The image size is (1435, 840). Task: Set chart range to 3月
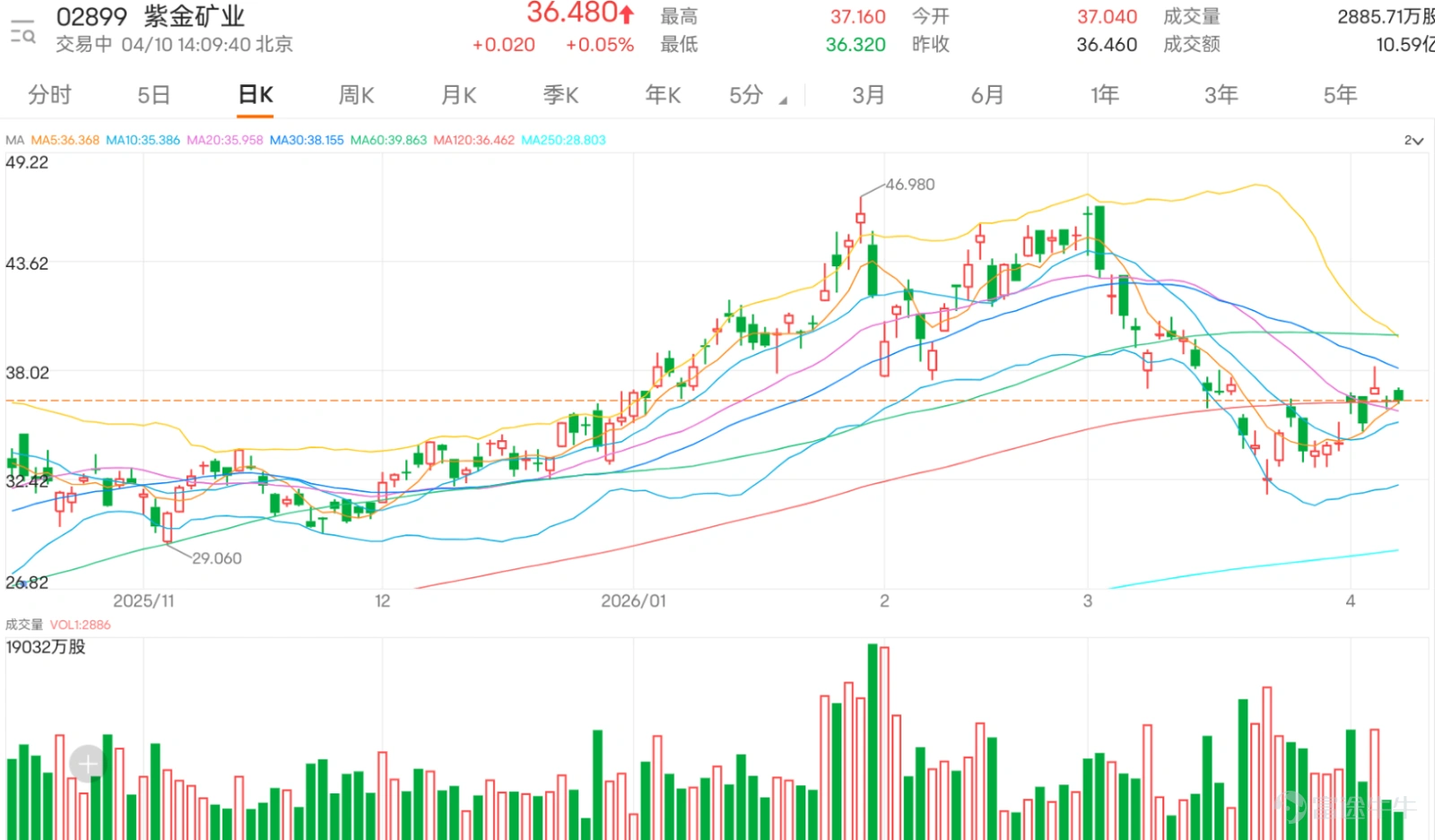click(868, 95)
